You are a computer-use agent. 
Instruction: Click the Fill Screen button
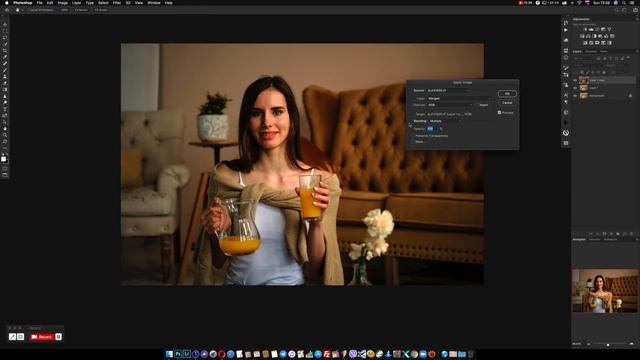(x=100, y=10)
